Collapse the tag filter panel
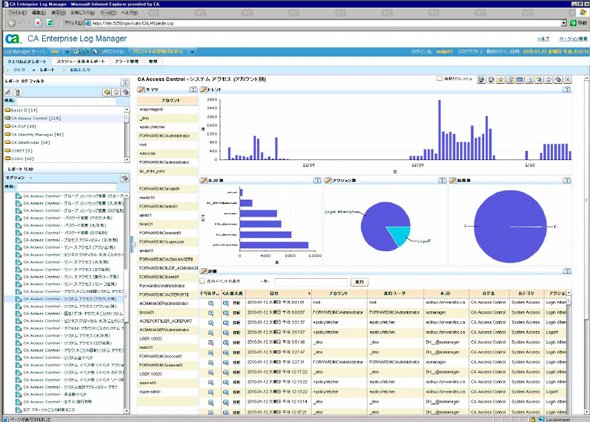Viewport: 590px width, 422px height. pos(125,82)
